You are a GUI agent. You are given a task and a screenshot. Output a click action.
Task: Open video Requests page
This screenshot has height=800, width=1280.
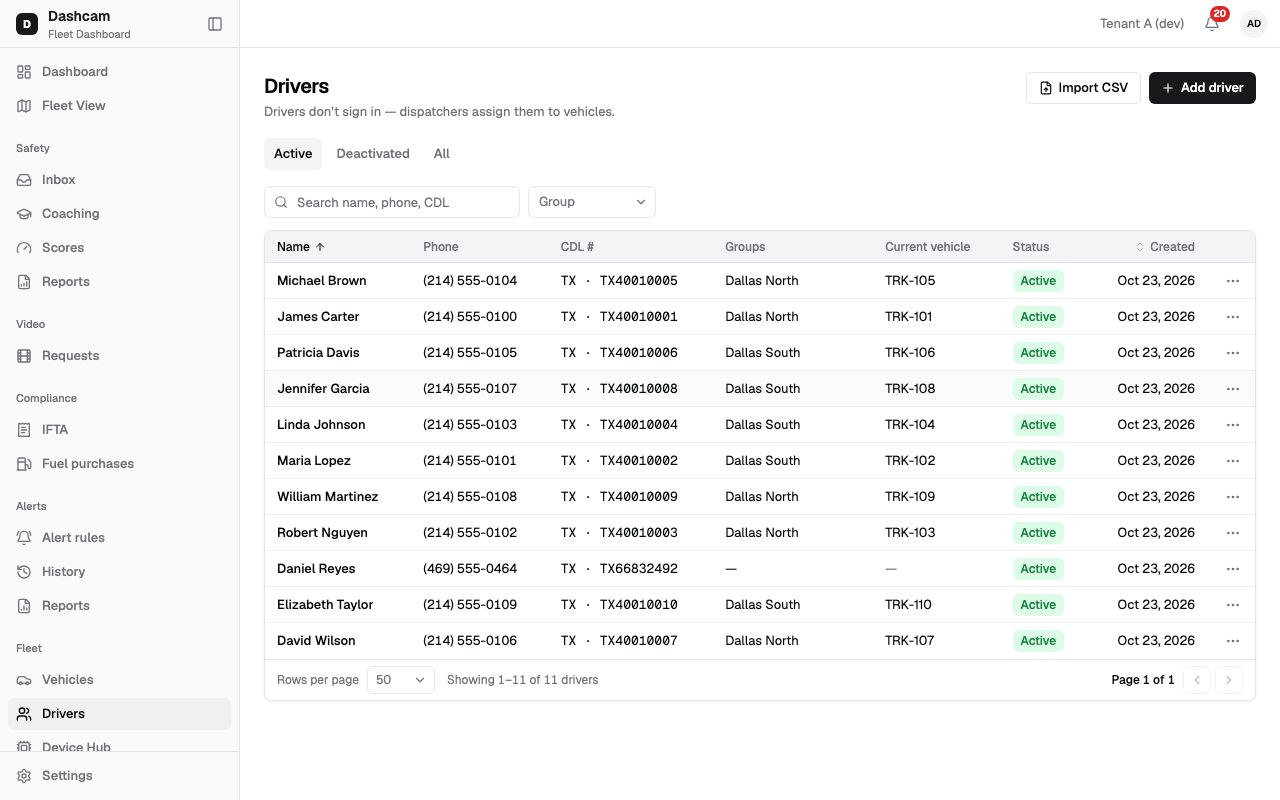click(x=119, y=356)
